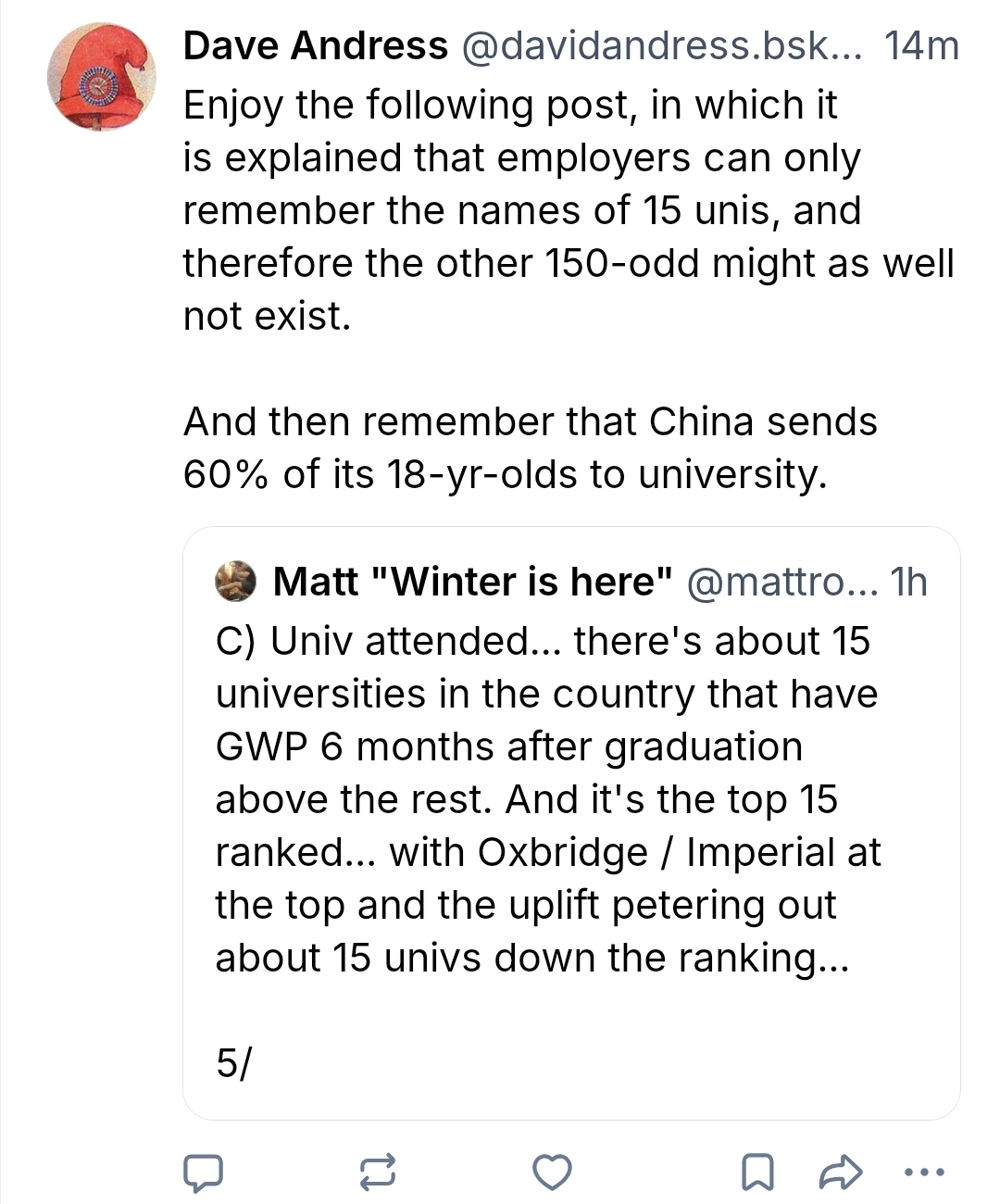The image size is (1000, 1204).
Task: Click the "ranked... with Oxbridge / Imperial" line
Action: click(x=547, y=852)
